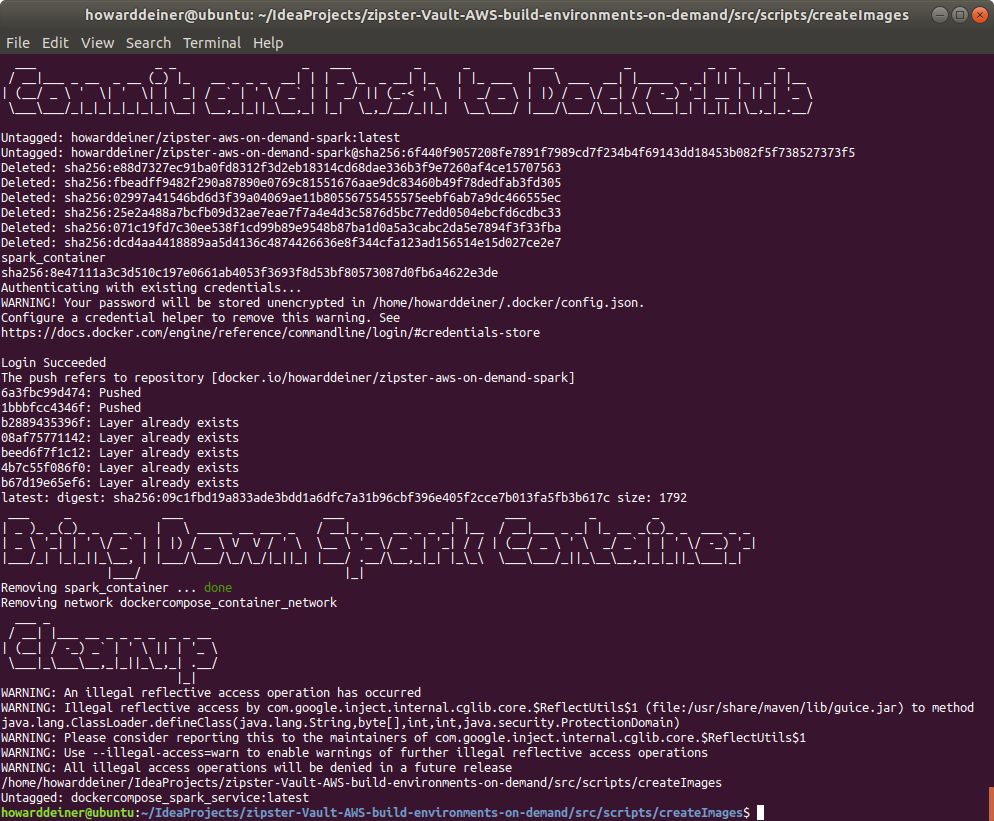994x821 pixels.
Task: Click the green 'done' status text
Action: tap(218, 588)
